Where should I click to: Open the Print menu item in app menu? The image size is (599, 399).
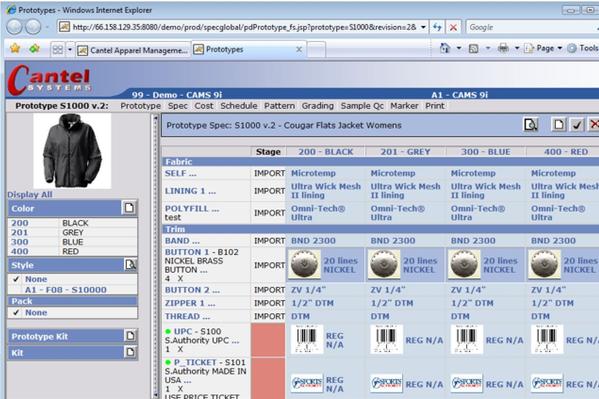click(435, 106)
